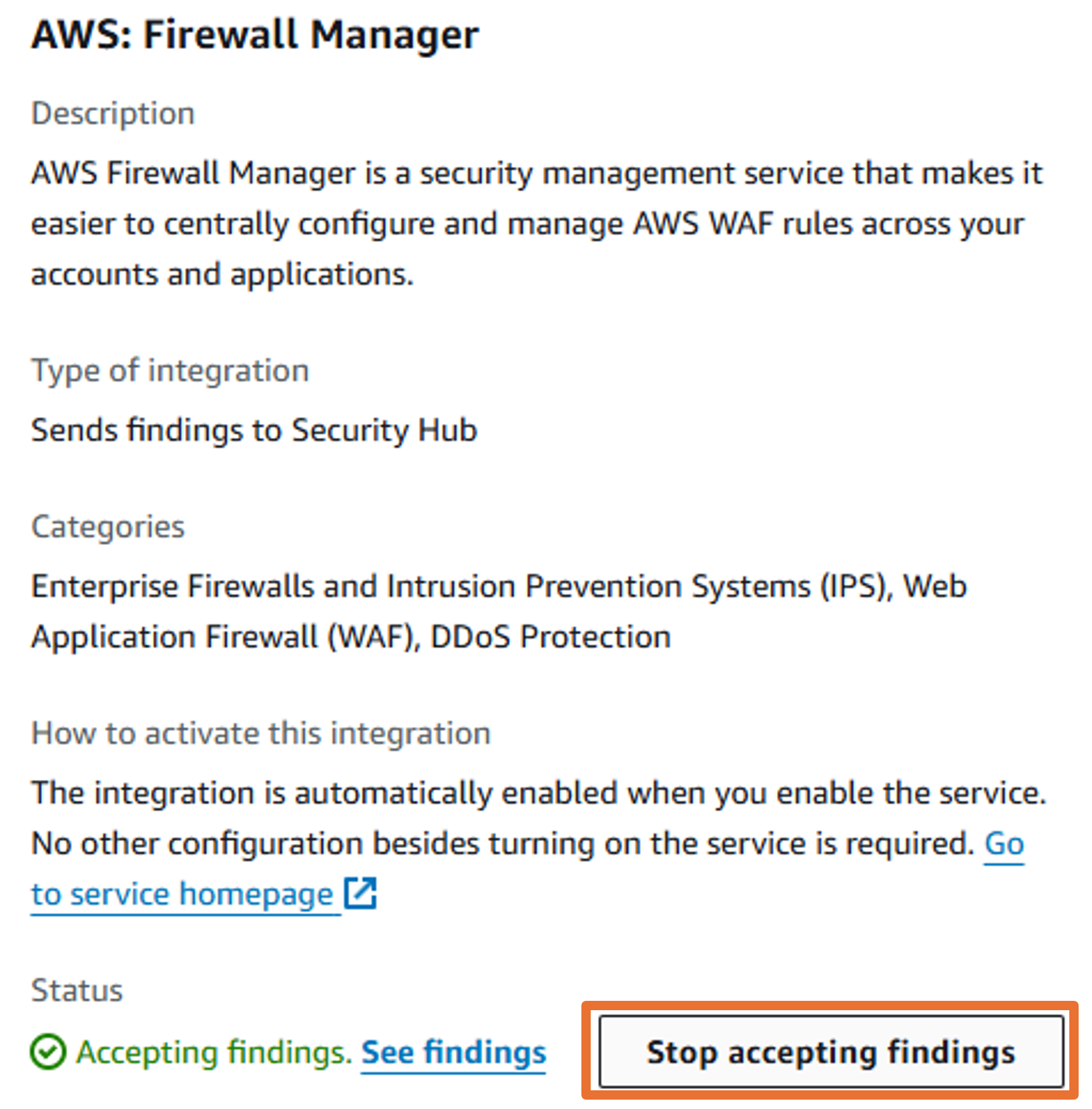Click the How to activate this integration label
Image resolution: width=1092 pixels, height=1109 pixels.
tap(261, 734)
